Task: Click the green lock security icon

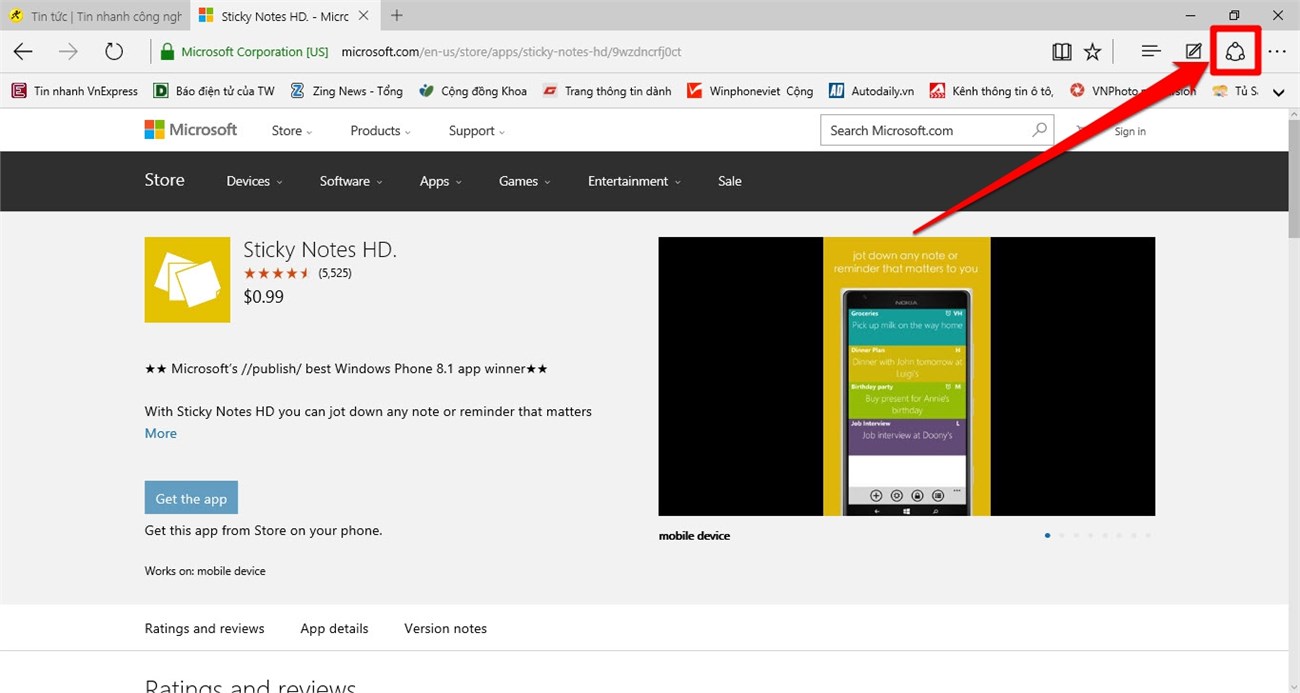Action: [166, 52]
